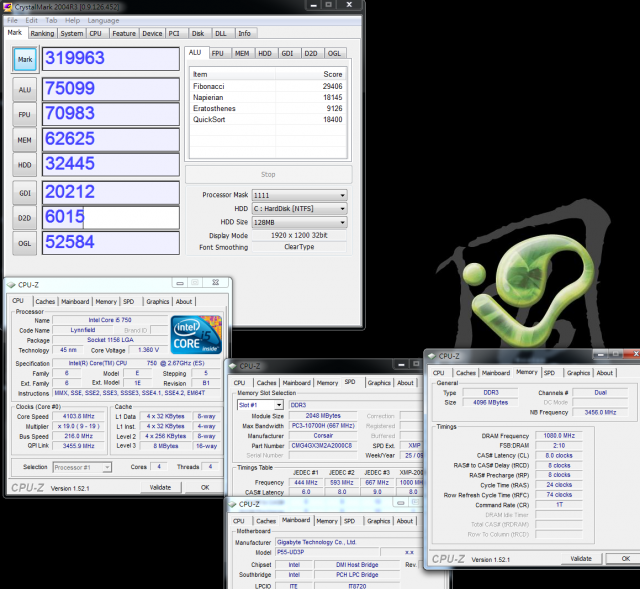
Task: Open the Tab menu in CrystalMark
Action: click(x=51, y=20)
